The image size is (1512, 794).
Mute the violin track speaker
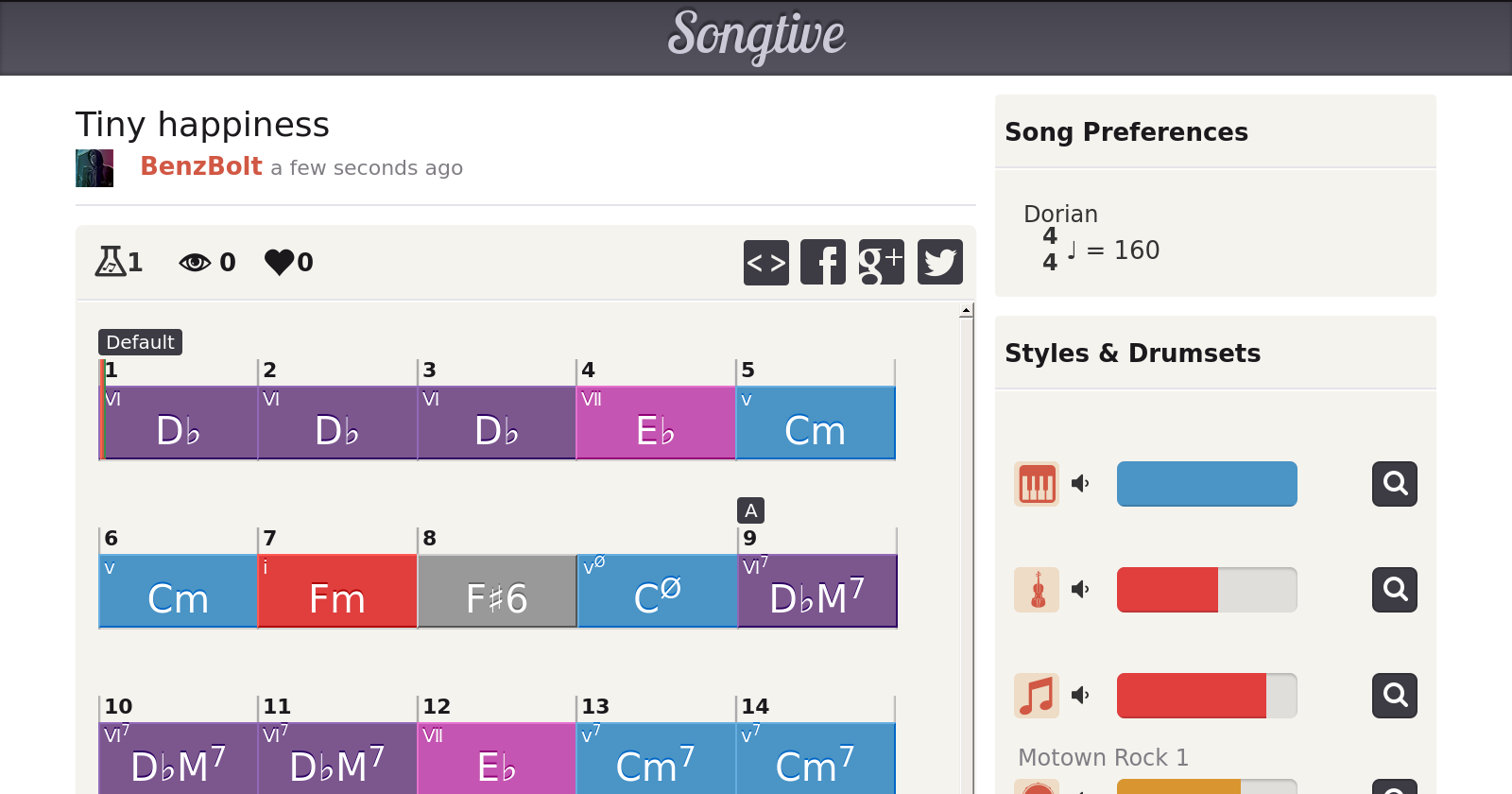point(1080,590)
